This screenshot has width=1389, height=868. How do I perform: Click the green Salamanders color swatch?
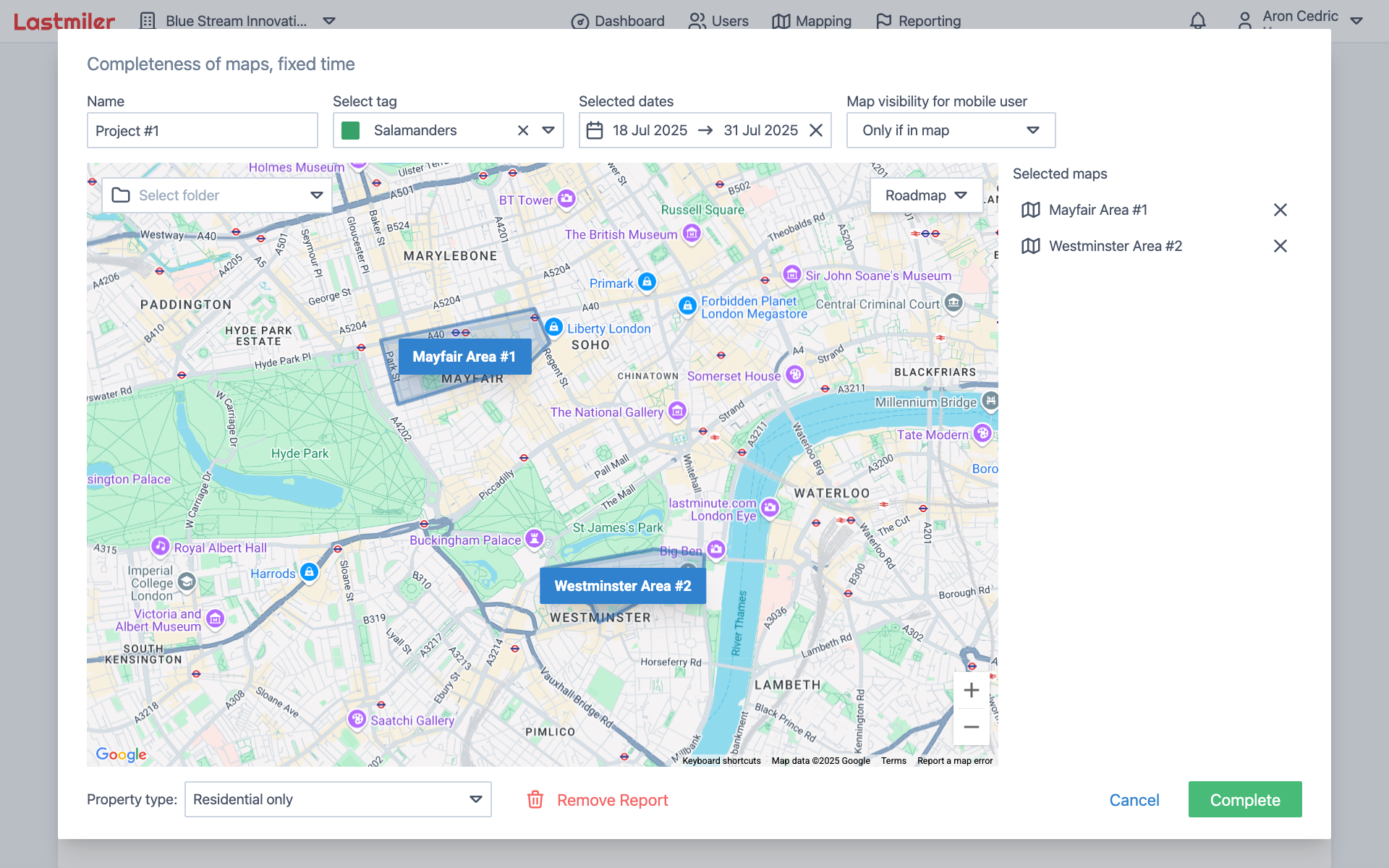point(351,130)
